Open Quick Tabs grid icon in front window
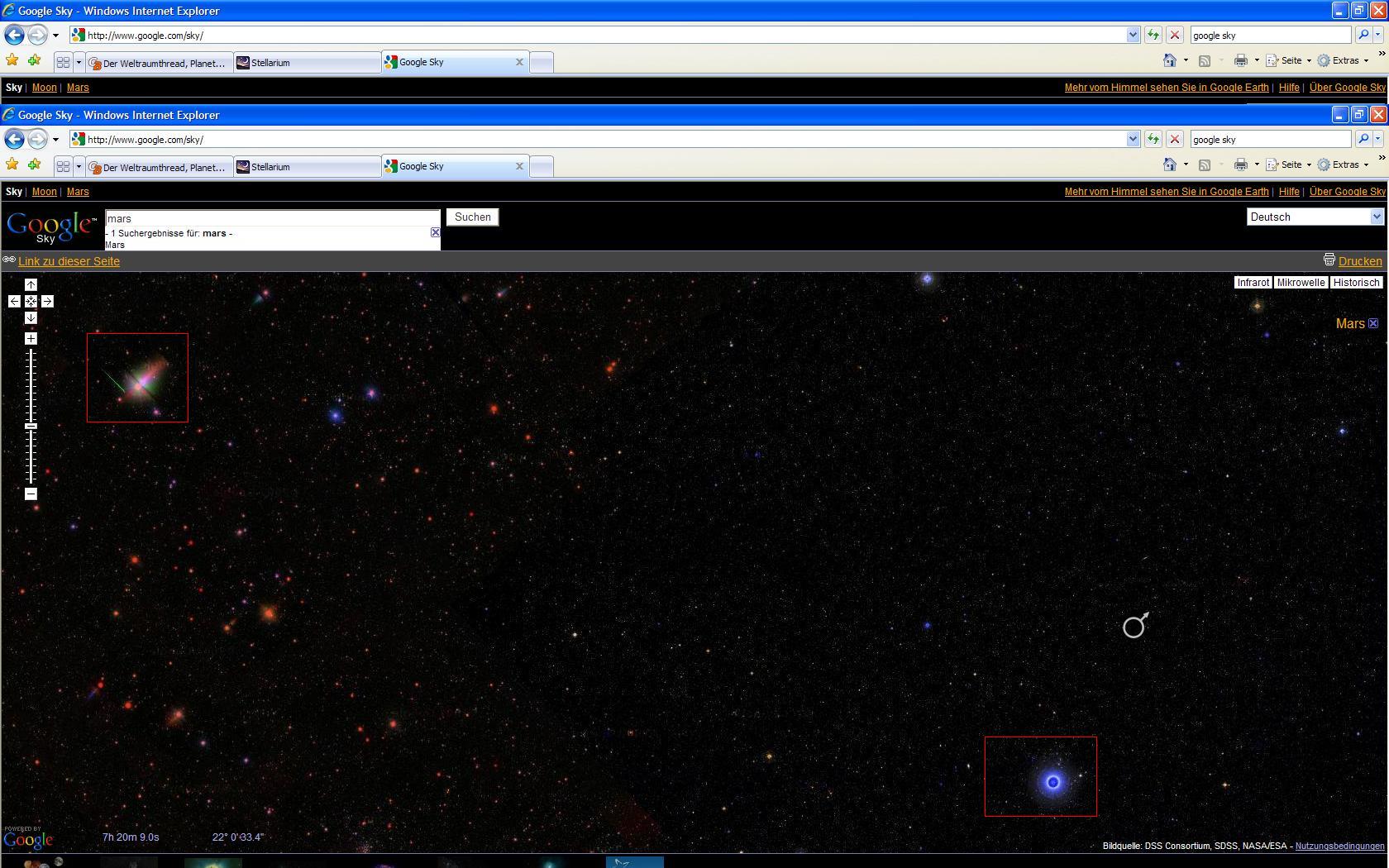 63,166
